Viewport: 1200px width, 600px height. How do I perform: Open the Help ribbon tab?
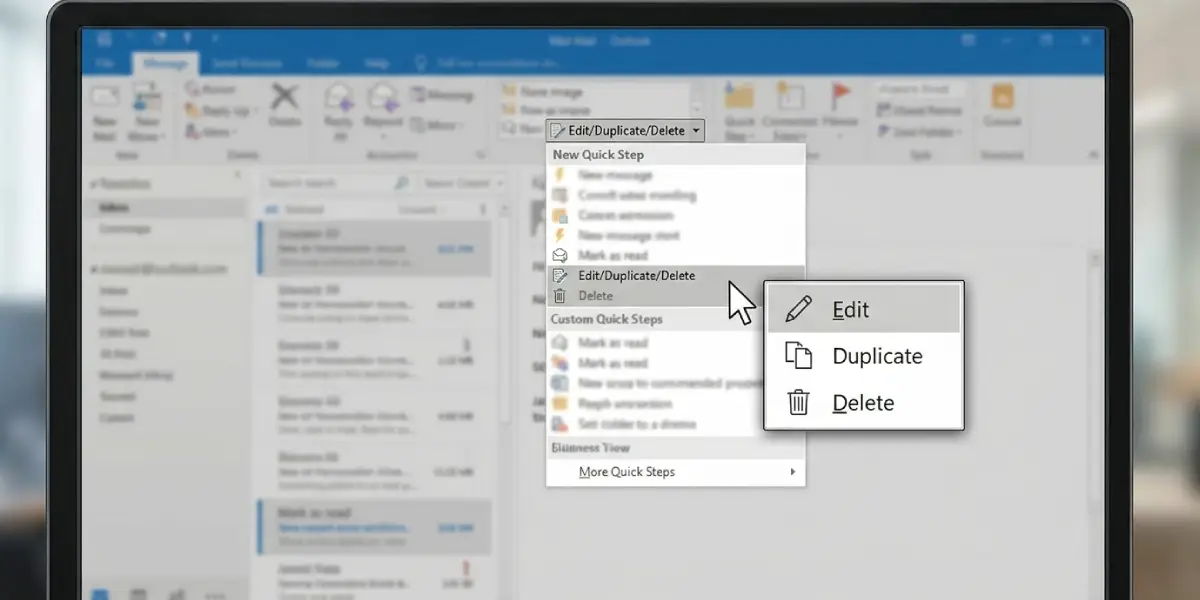pos(377,63)
